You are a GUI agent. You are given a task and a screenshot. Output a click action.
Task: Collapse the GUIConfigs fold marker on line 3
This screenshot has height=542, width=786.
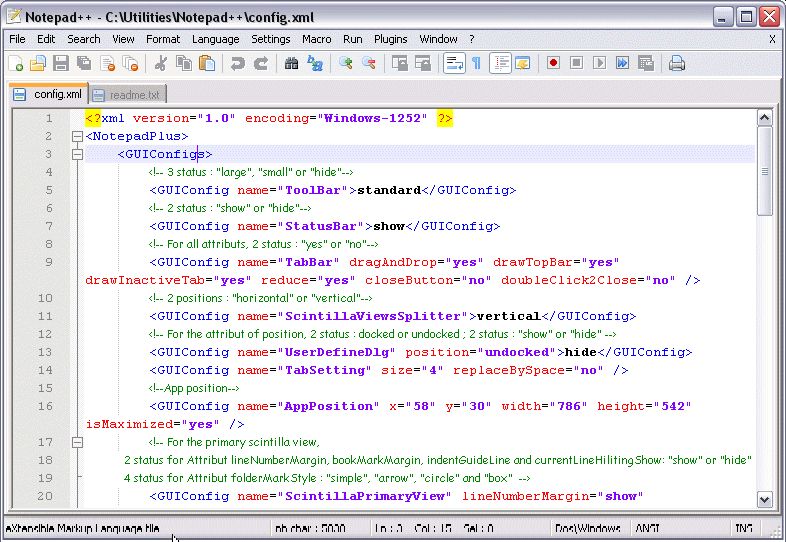[x=77, y=154]
